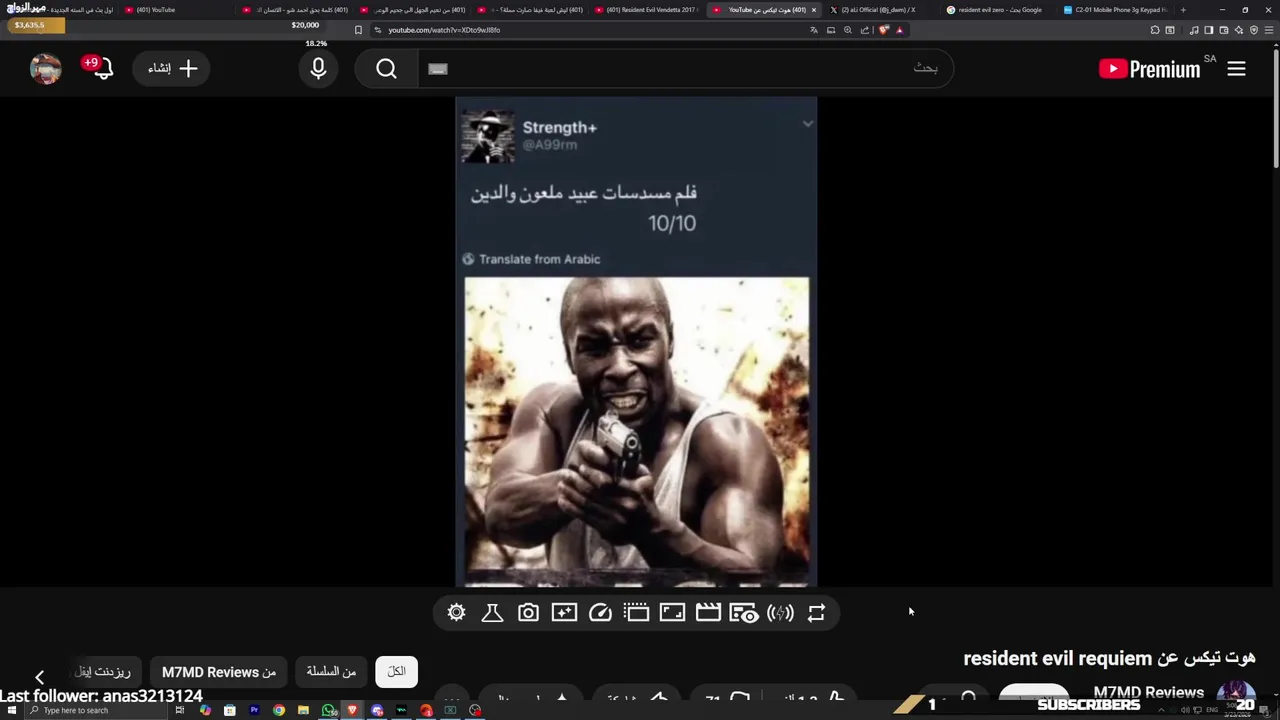Select the 'الكل' filter chip

[x=396, y=672]
